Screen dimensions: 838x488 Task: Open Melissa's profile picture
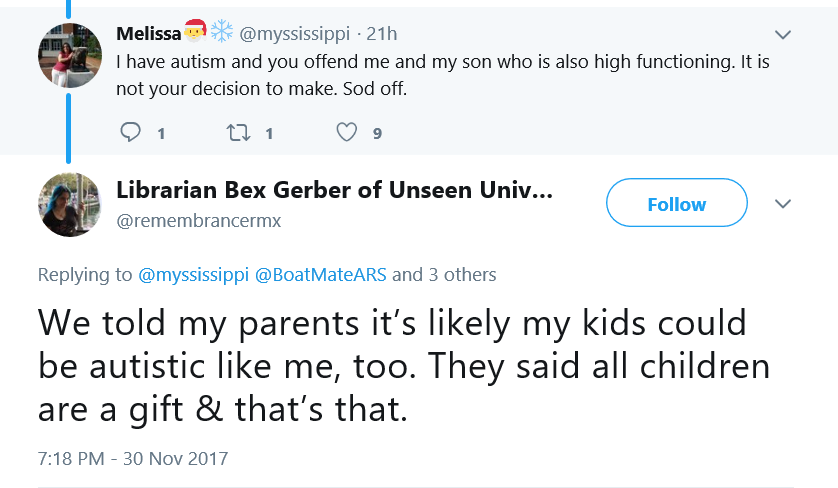[69, 56]
